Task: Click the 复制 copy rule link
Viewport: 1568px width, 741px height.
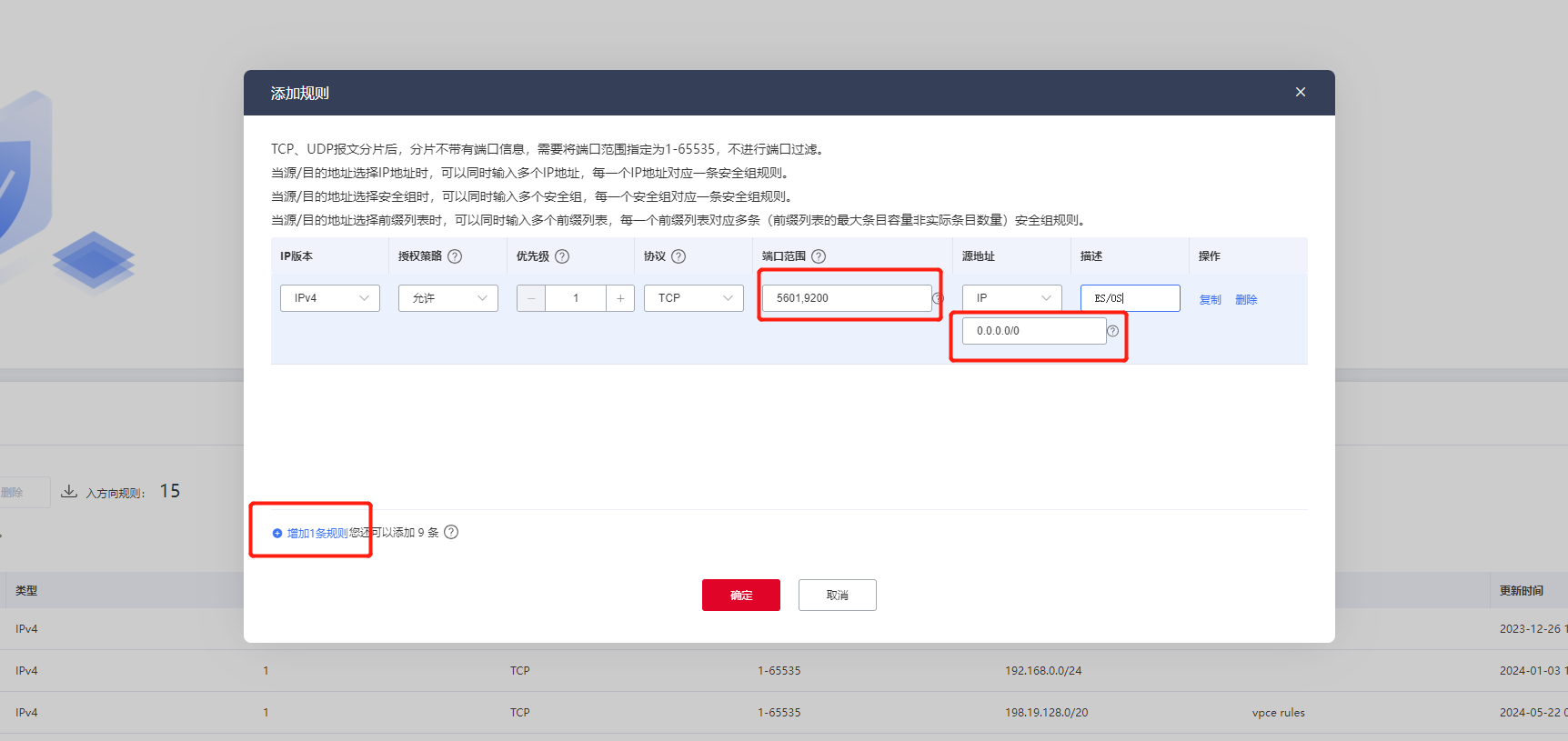Action: [1210, 299]
